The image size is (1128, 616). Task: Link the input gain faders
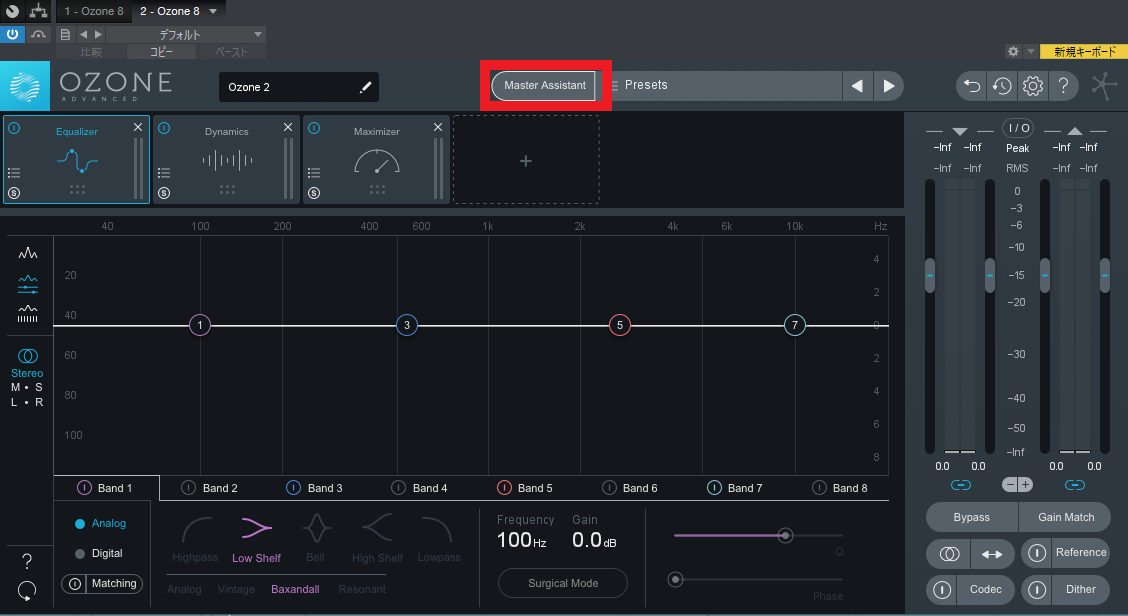tap(960, 485)
